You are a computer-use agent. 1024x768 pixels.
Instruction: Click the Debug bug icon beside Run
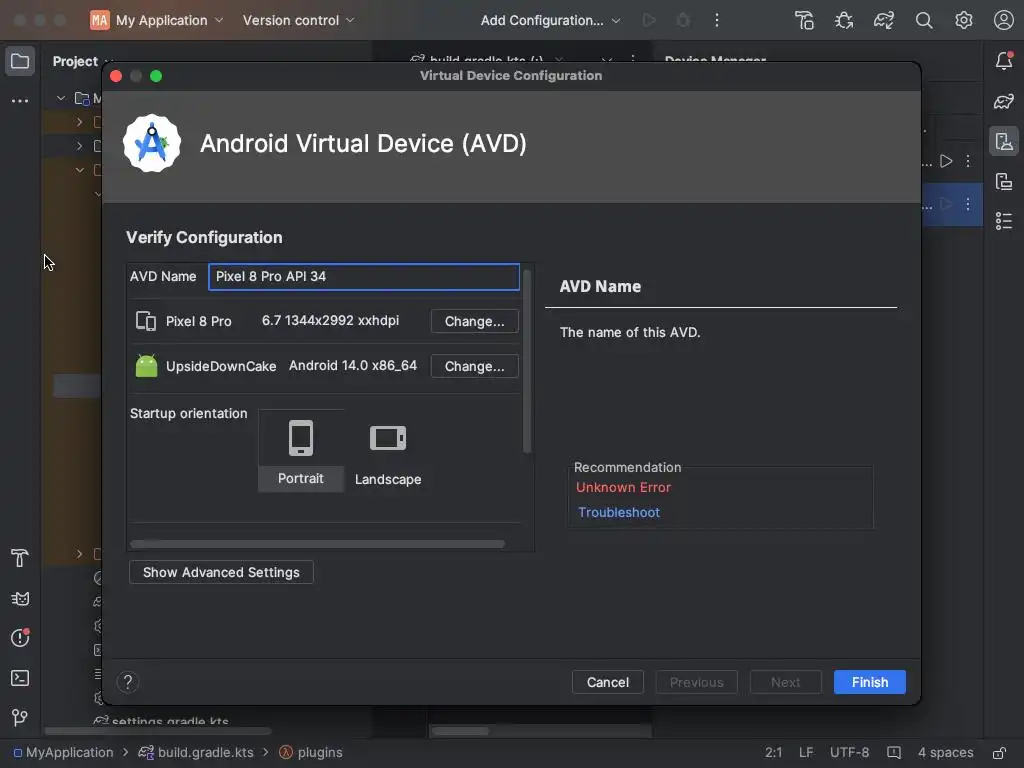[x=682, y=20]
